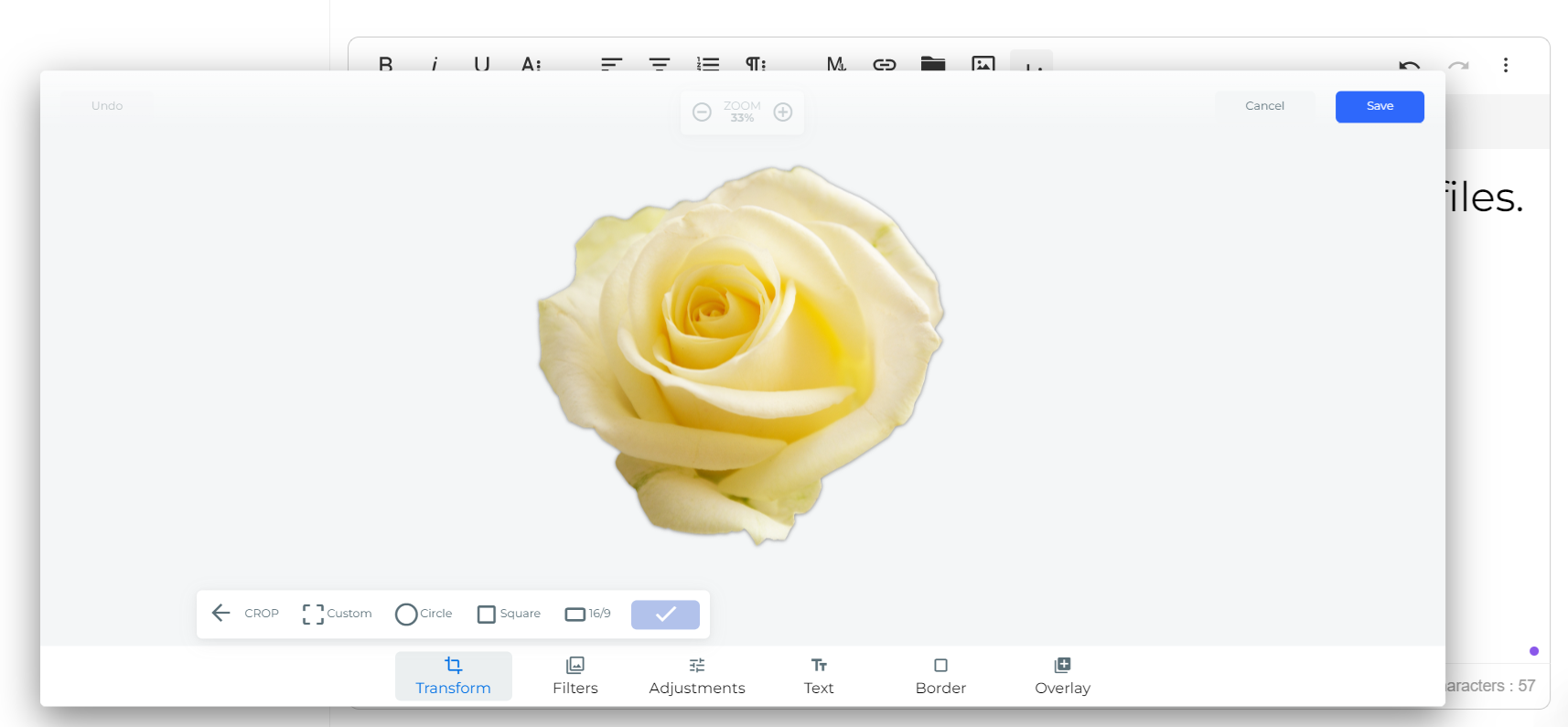Open the Overlay tab
This screenshot has width=1568, height=727.
point(1062,676)
